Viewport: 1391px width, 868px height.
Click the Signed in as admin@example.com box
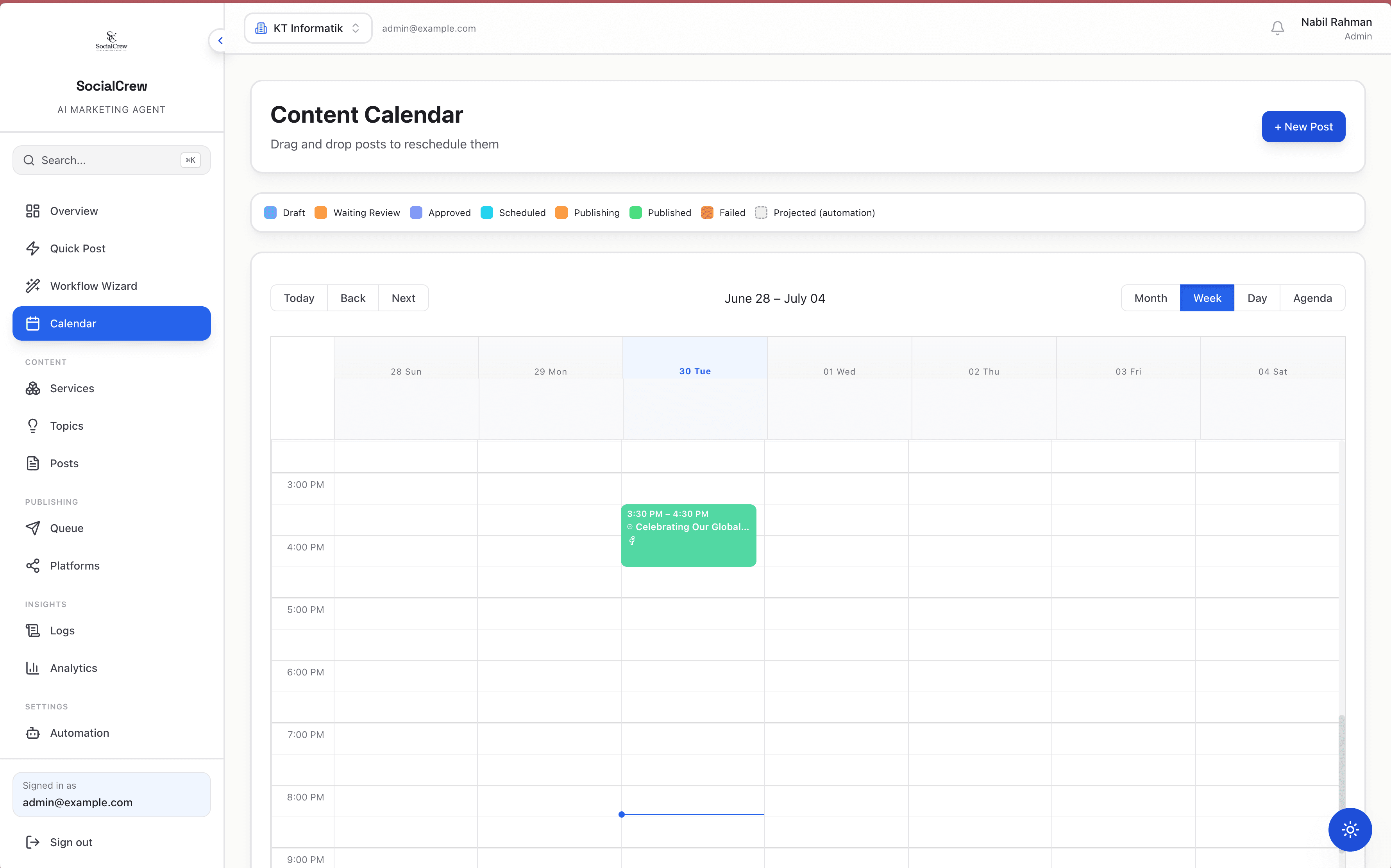(x=111, y=794)
